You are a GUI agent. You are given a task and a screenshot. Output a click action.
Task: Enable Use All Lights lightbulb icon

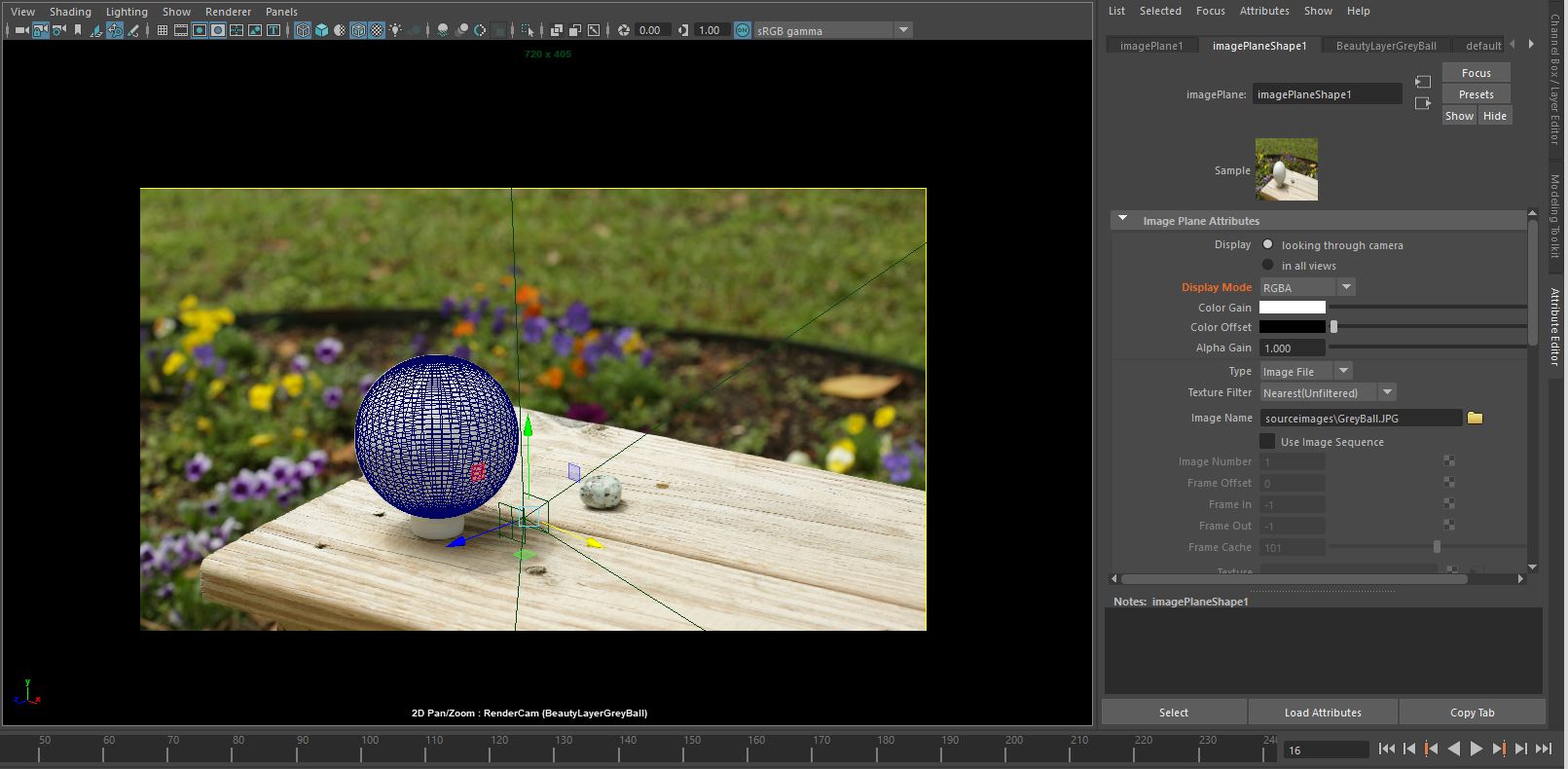pyautogui.click(x=395, y=30)
